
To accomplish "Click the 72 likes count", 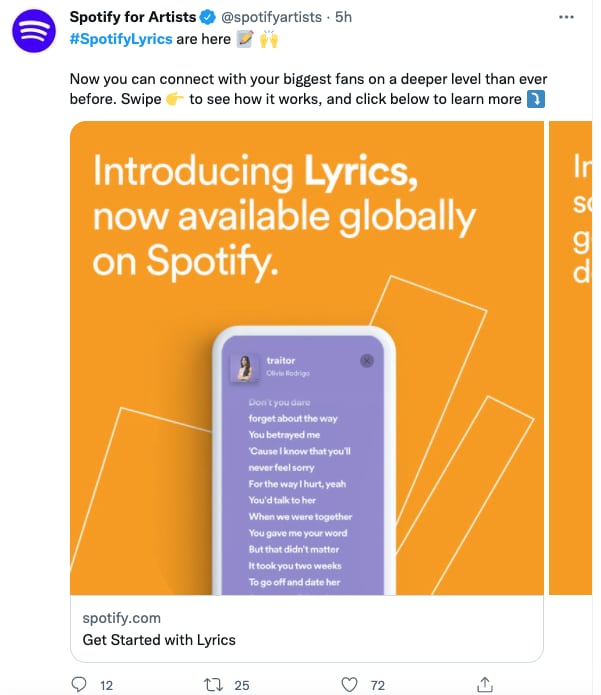I will tap(378, 684).
